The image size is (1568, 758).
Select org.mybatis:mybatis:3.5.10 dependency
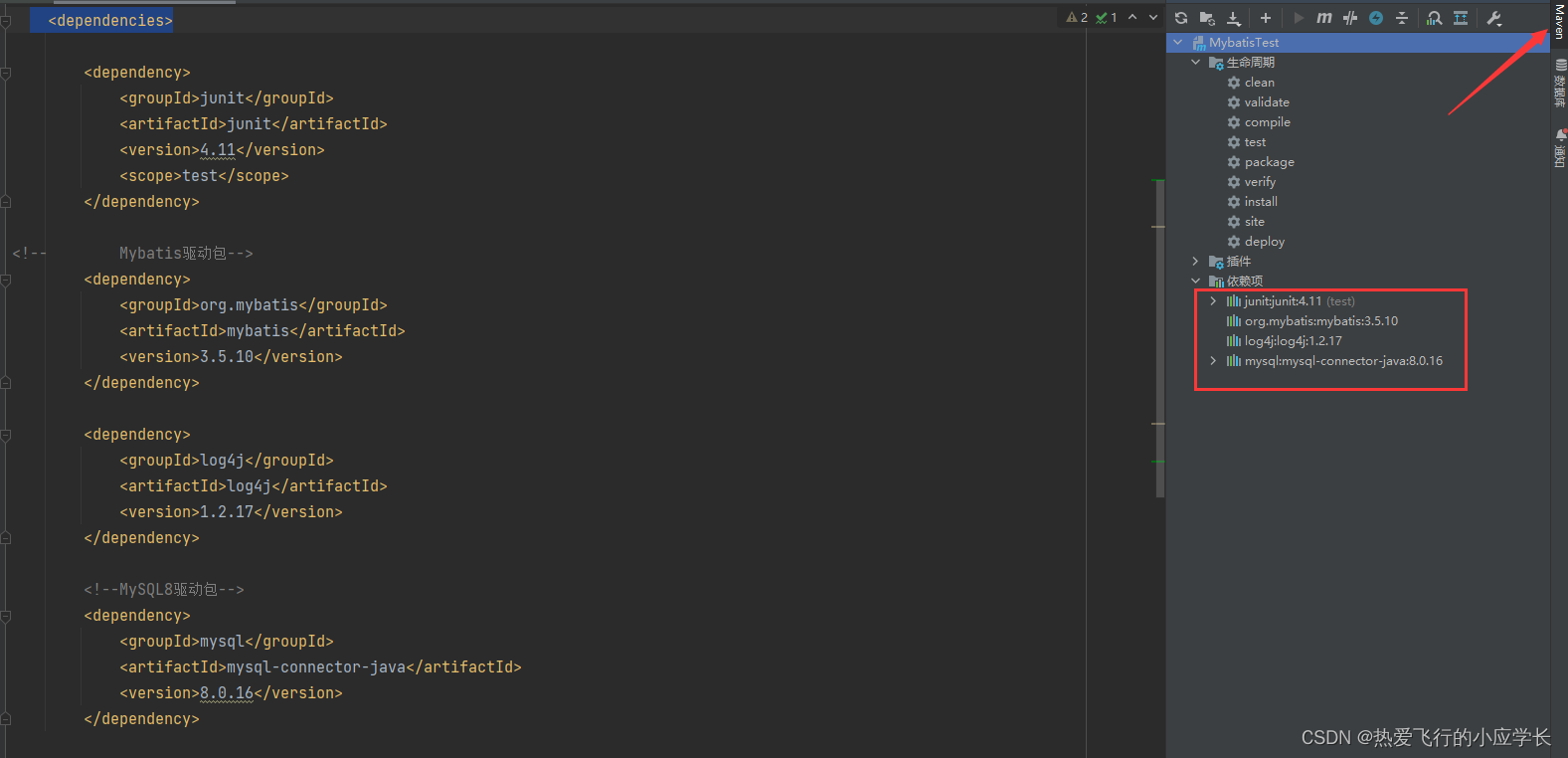[x=1320, y=321]
